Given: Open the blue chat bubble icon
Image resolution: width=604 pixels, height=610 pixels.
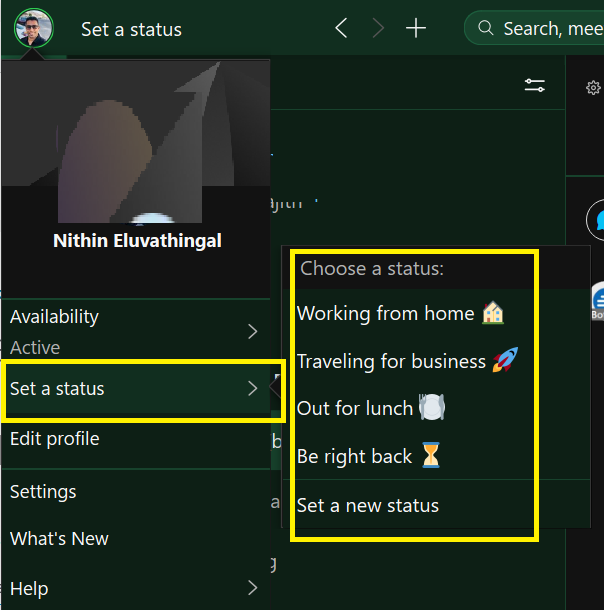Looking at the screenshot, I should point(597,219).
